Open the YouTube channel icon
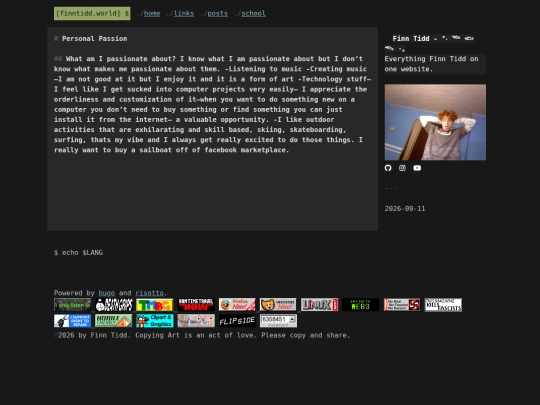 [x=417, y=168]
